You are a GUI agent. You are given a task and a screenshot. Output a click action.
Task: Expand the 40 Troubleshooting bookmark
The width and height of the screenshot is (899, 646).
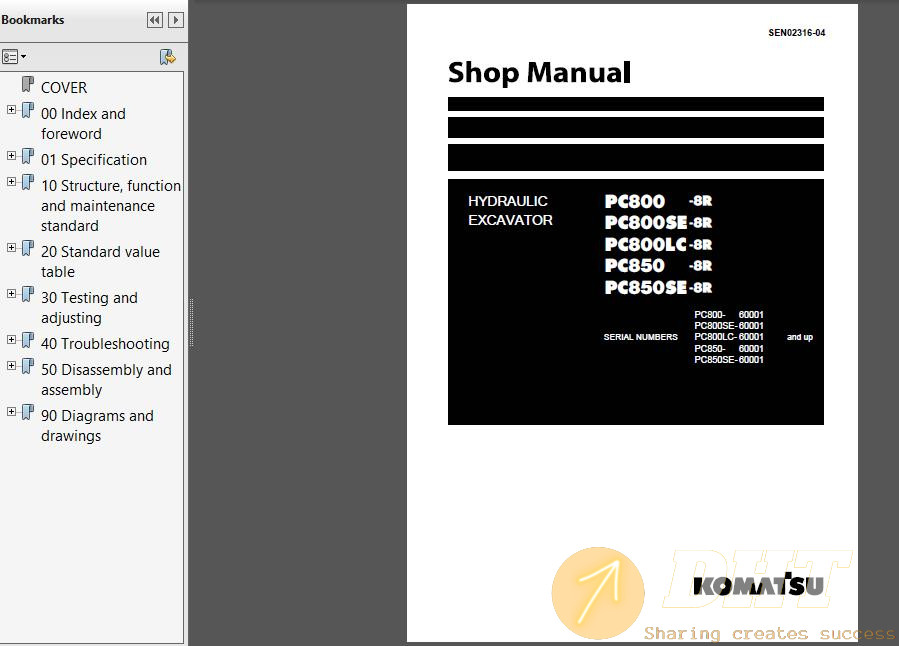coord(11,339)
